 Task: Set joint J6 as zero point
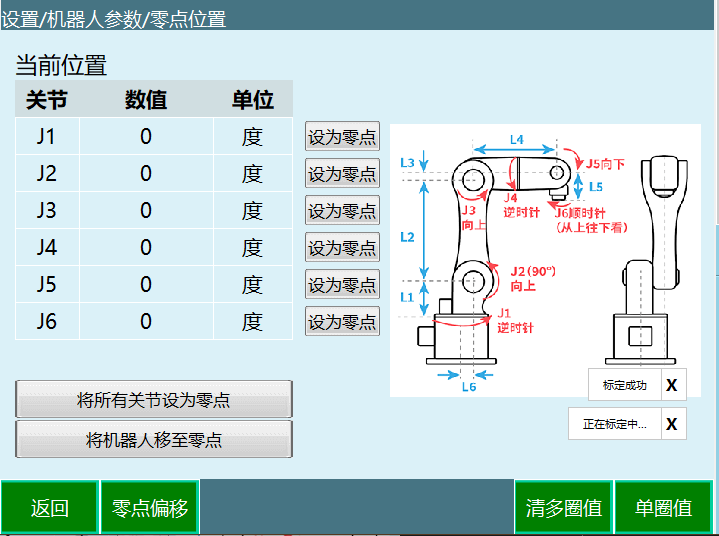pyautogui.click(x=342, y=322)
